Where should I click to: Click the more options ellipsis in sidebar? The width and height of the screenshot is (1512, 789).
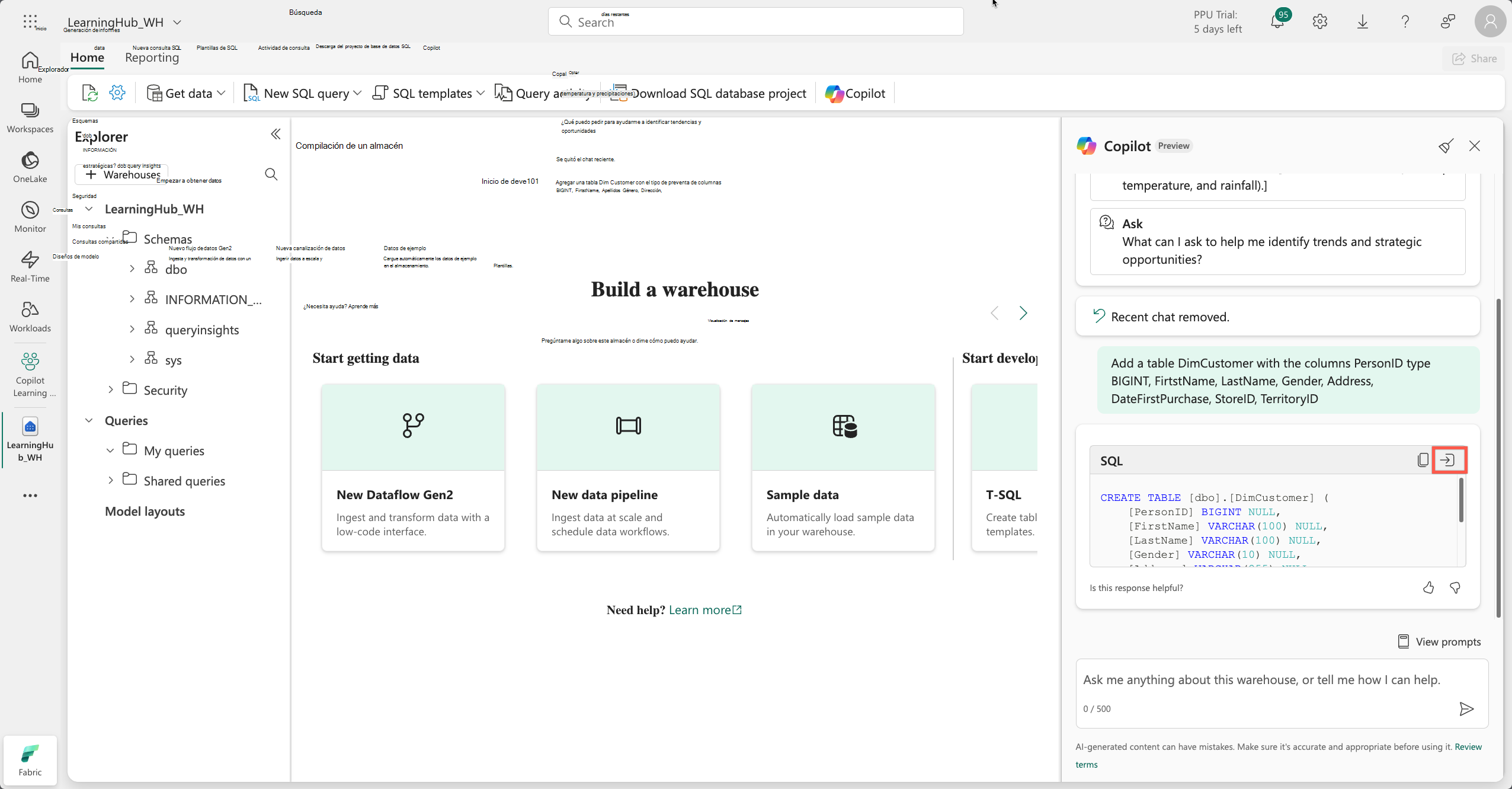(30, 496)
